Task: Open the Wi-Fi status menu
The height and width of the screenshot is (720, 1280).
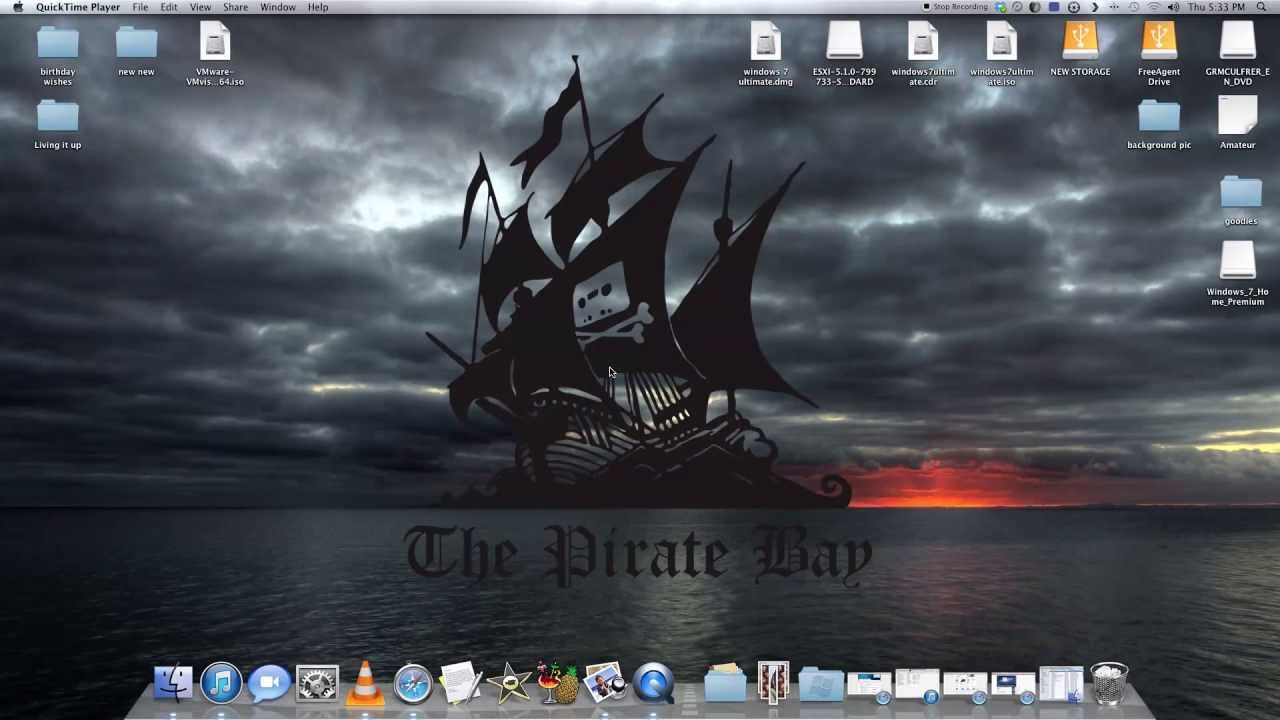Action: click(x=1154, y=7)
